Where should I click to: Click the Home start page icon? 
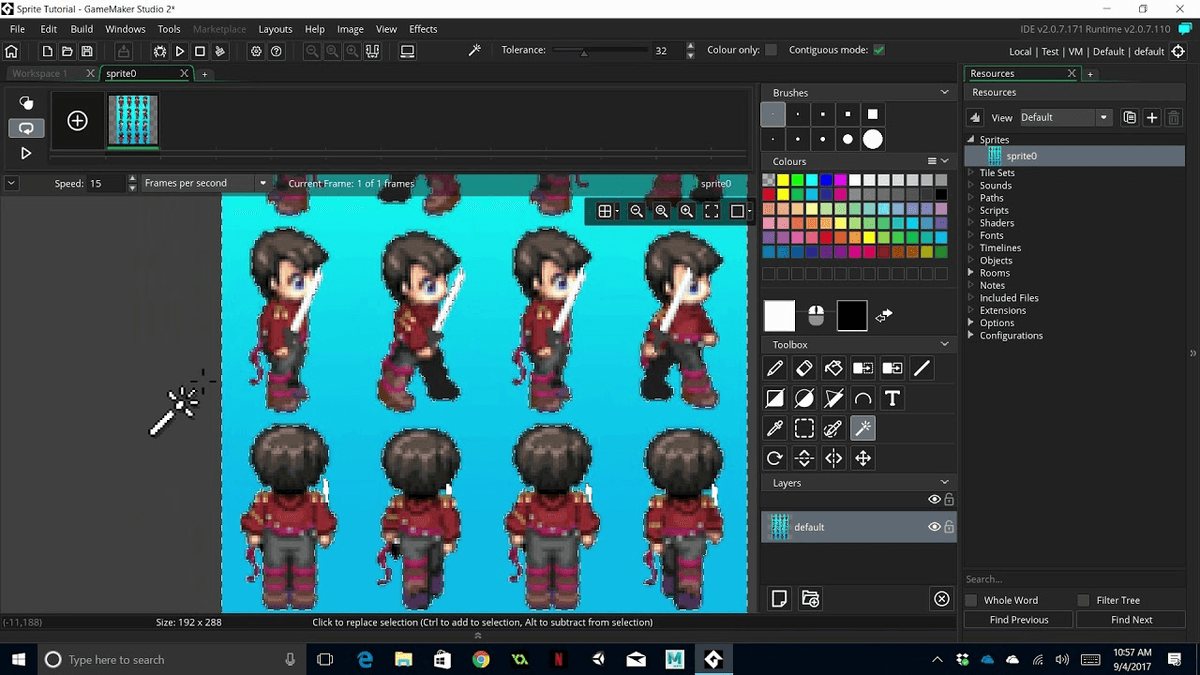tap(12, 51)
